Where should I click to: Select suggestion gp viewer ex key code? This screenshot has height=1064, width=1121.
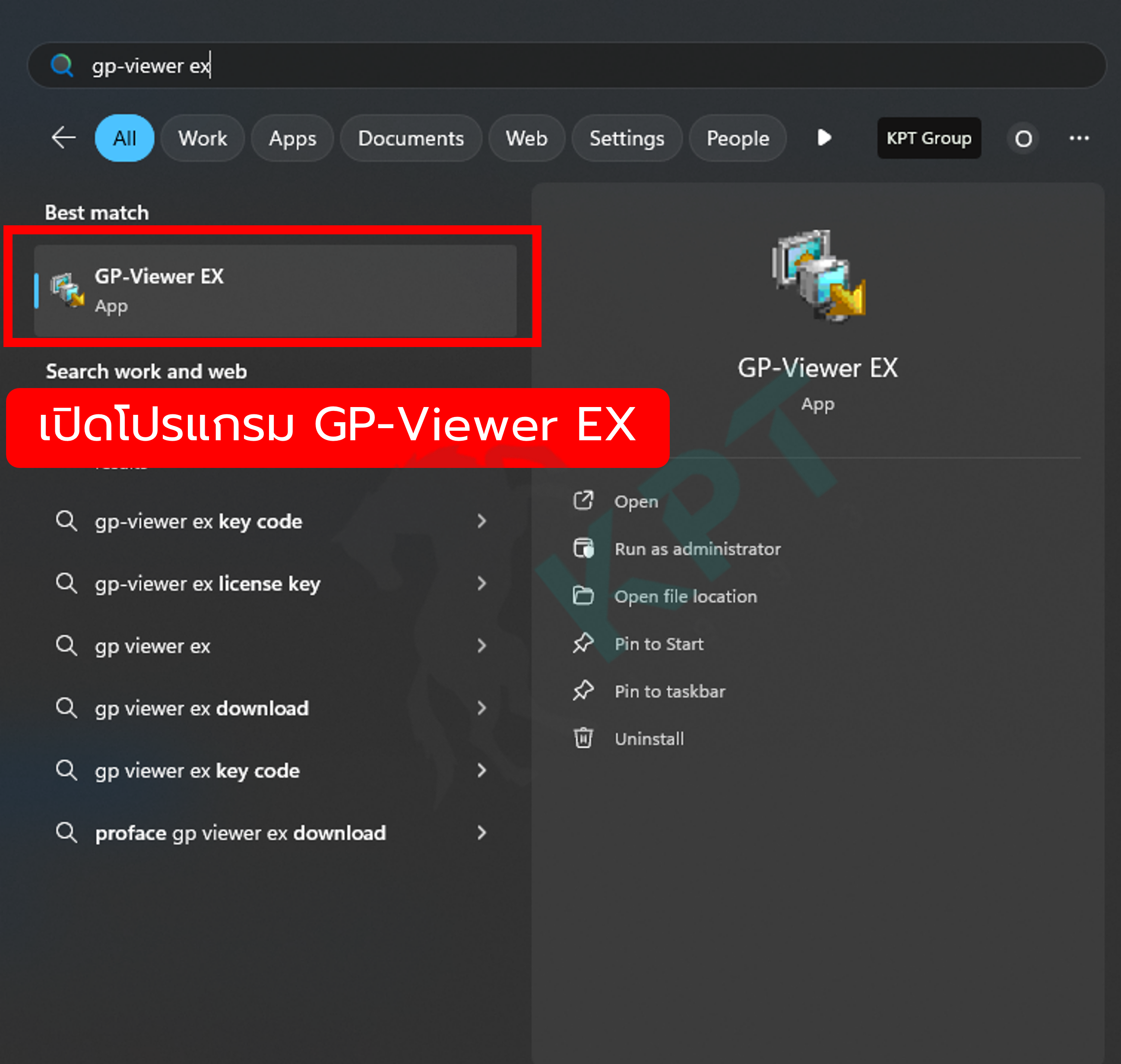pyautogui.click(x=197, y=771)
